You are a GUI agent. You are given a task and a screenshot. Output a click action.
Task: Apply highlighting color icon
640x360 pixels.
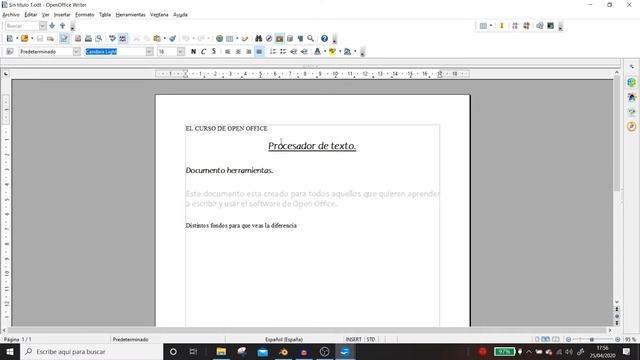pyautogui.click(x=333, y=51)
